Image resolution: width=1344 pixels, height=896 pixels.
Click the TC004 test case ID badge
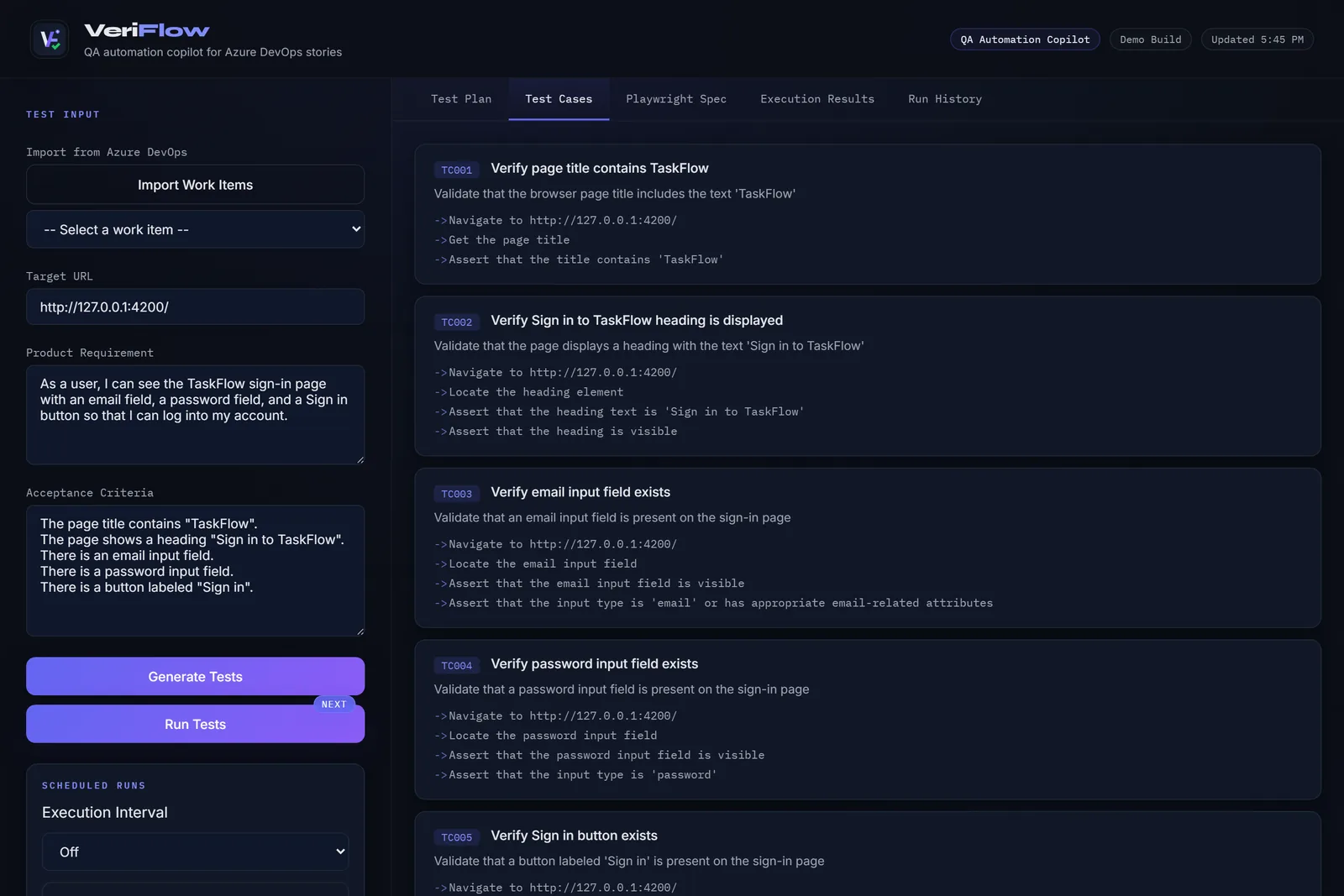457,665
